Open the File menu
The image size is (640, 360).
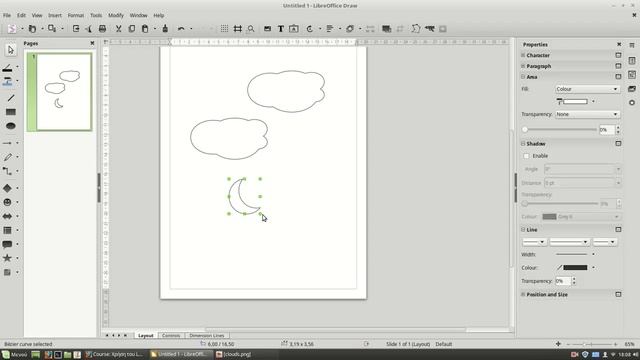(x=7, y=15)
